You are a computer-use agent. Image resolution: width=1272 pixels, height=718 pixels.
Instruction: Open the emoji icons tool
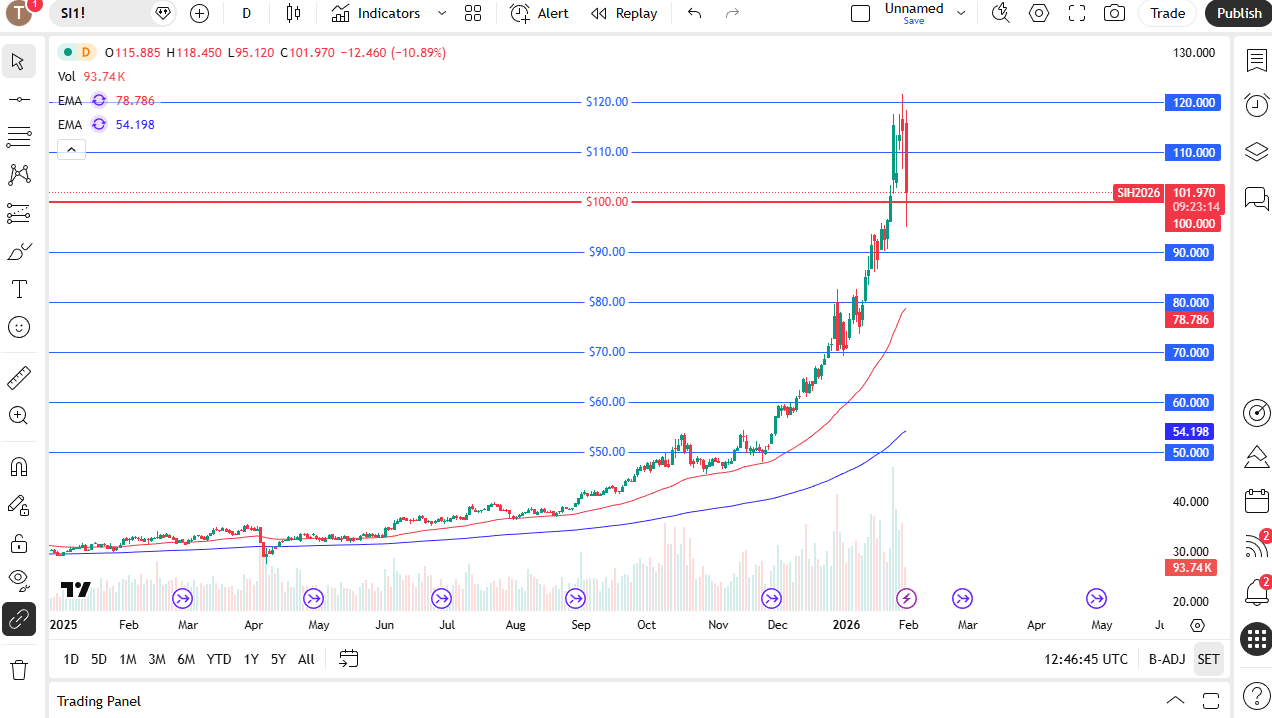[18, 327]
